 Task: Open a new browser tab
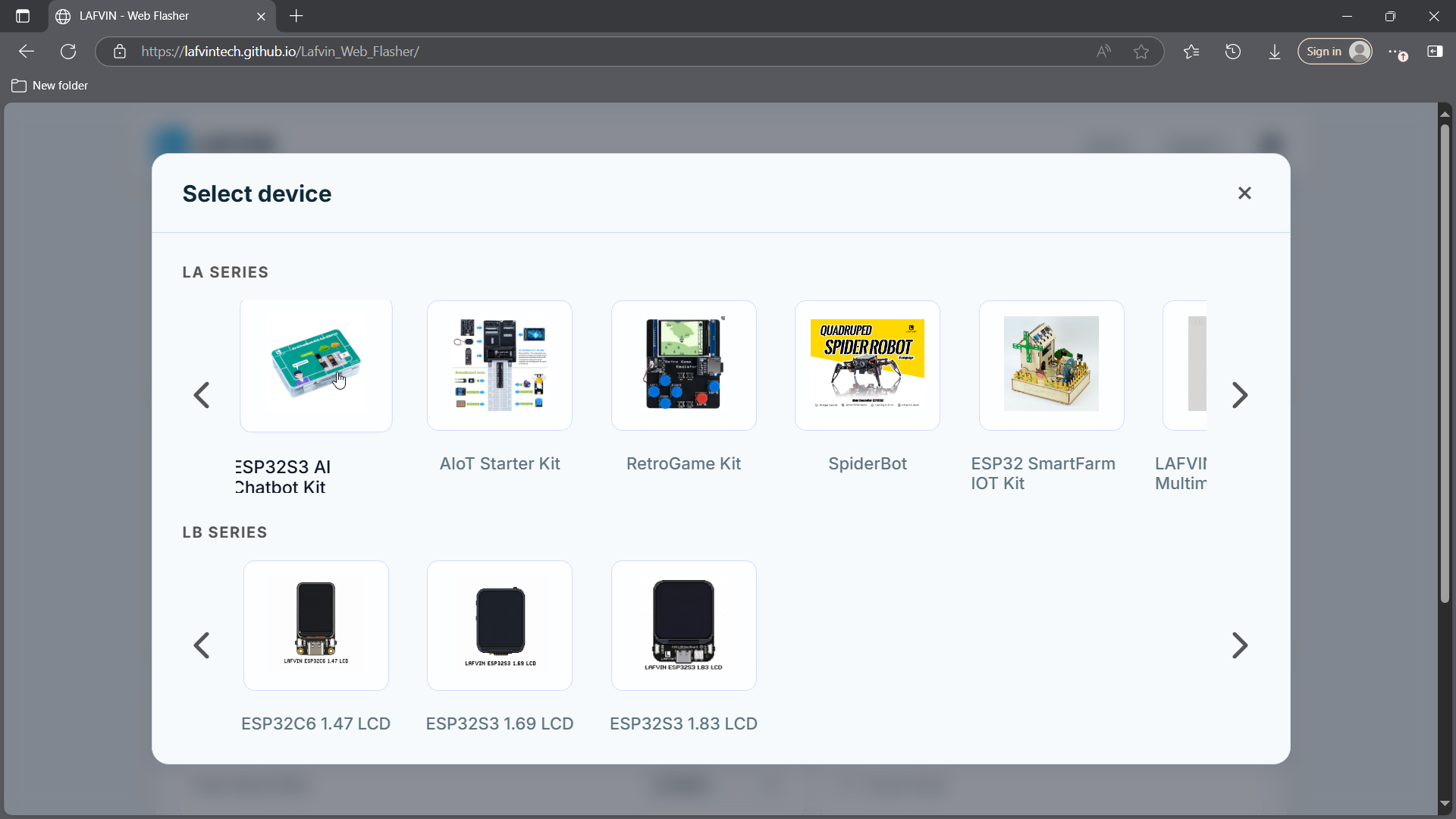[x=297, y=16]
